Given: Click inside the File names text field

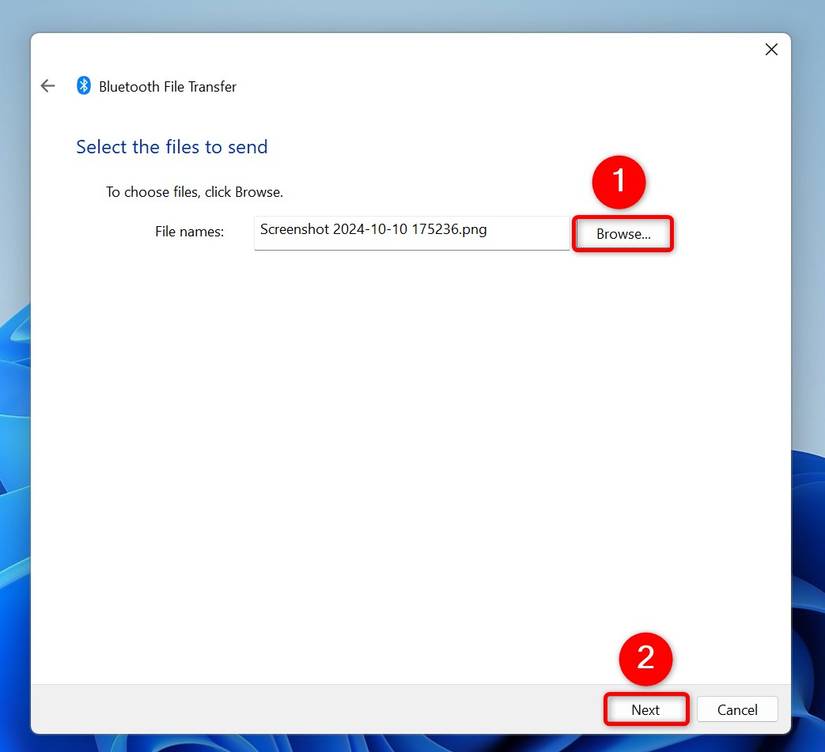Looking at the screenshot, I should [410, 232].
